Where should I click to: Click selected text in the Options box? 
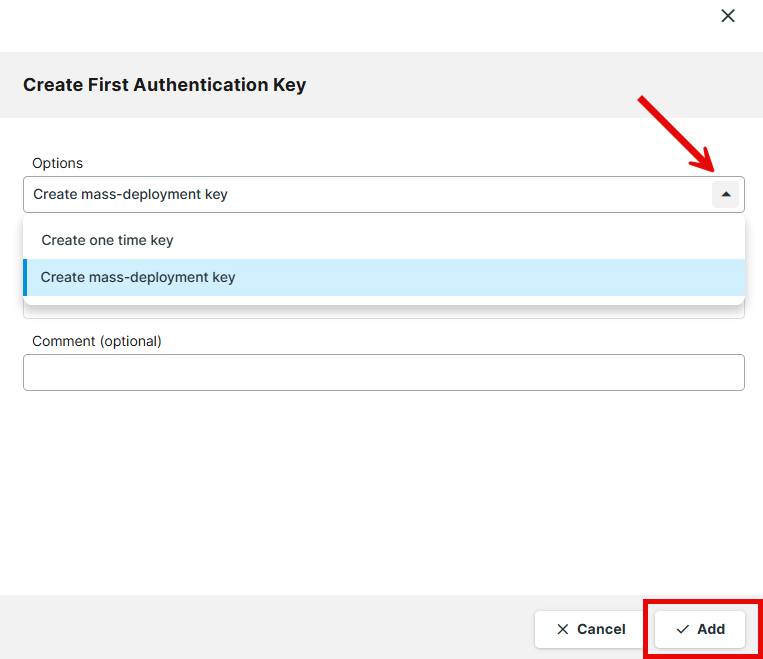130,195
